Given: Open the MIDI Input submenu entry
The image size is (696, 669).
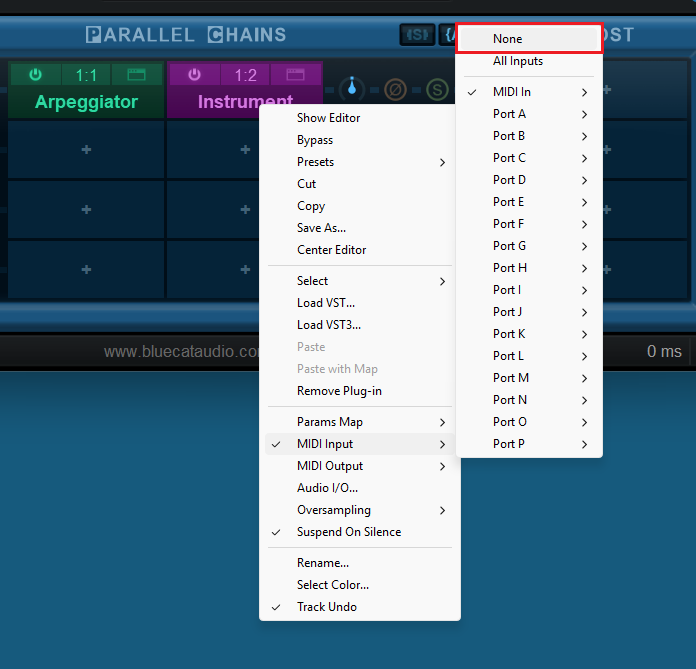Looking at the screenshot, I should (360, 444).
